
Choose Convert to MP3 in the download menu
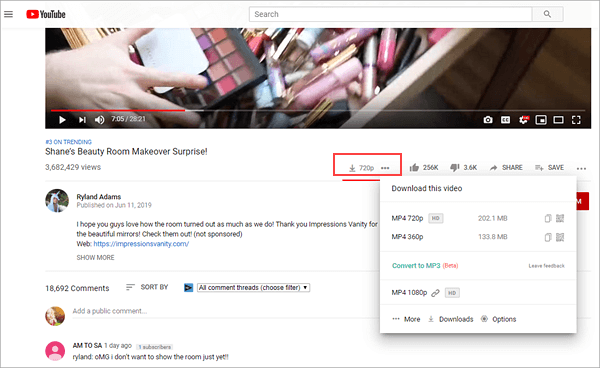tap(416, 265)
